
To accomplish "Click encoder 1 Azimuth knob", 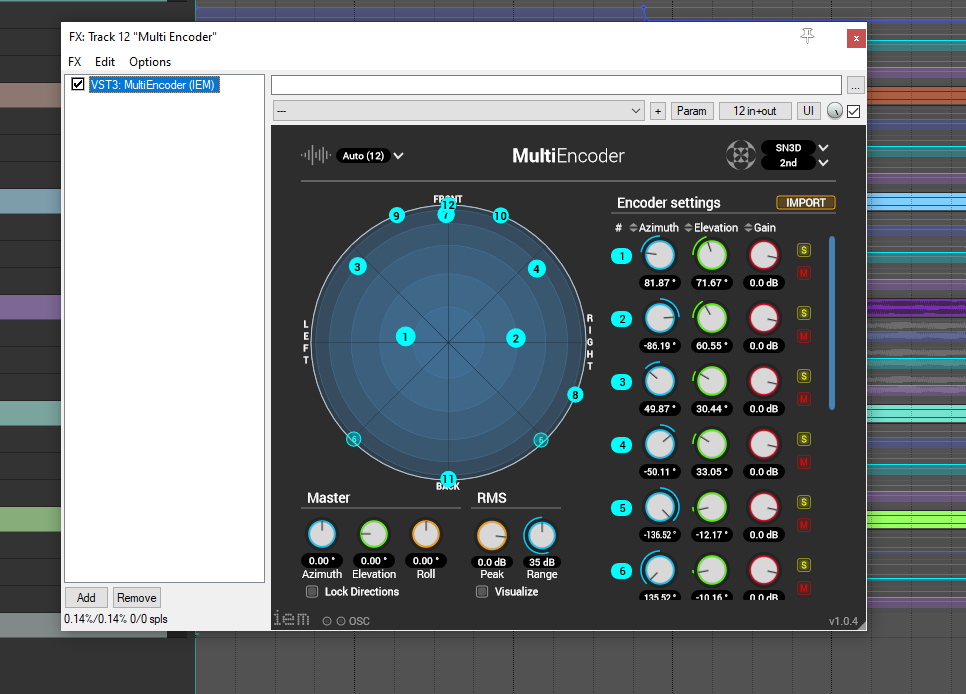I will coord(659,255).
